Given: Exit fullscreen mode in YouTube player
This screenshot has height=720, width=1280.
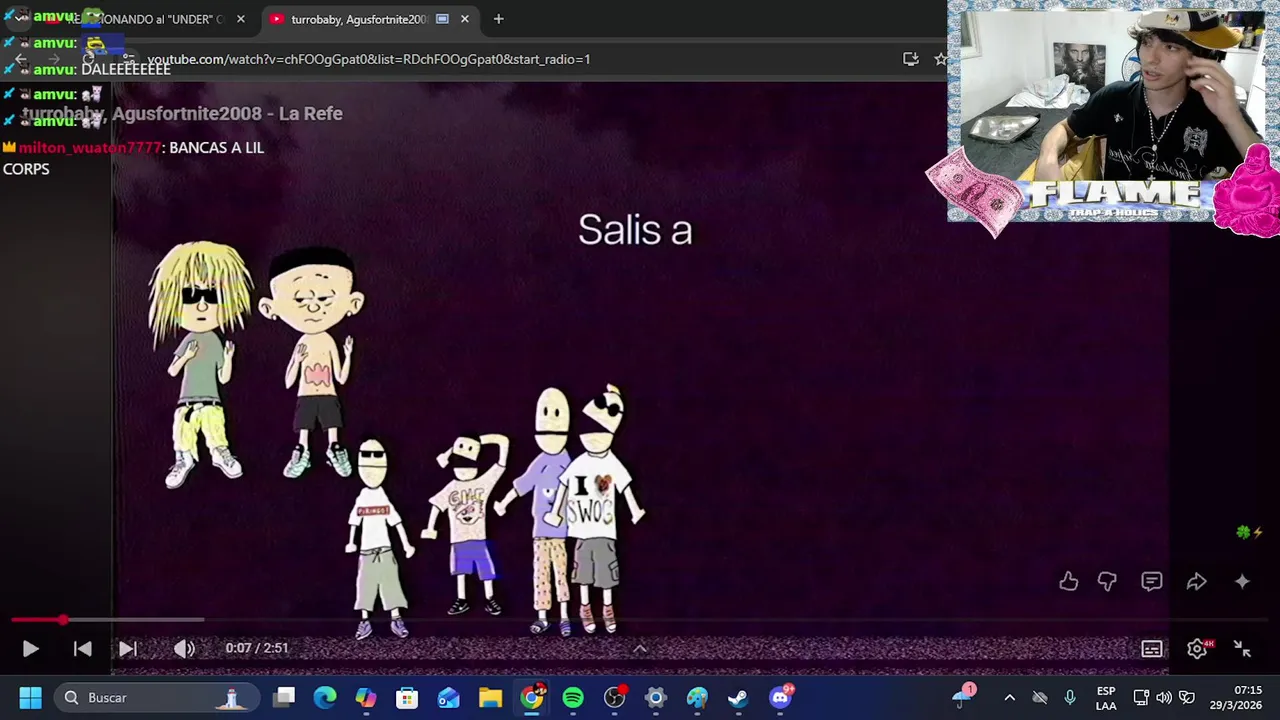Looking at the screenshot, I should point(1242,649).
